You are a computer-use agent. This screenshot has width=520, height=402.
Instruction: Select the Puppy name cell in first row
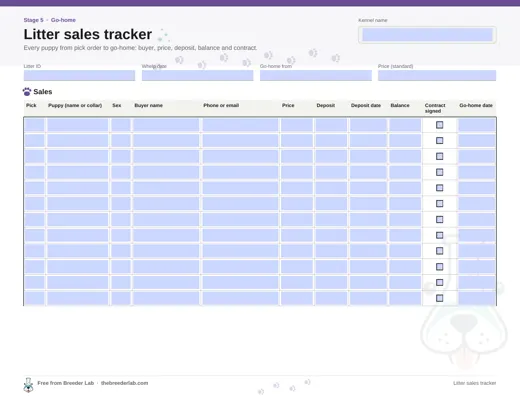click(78, 125)
